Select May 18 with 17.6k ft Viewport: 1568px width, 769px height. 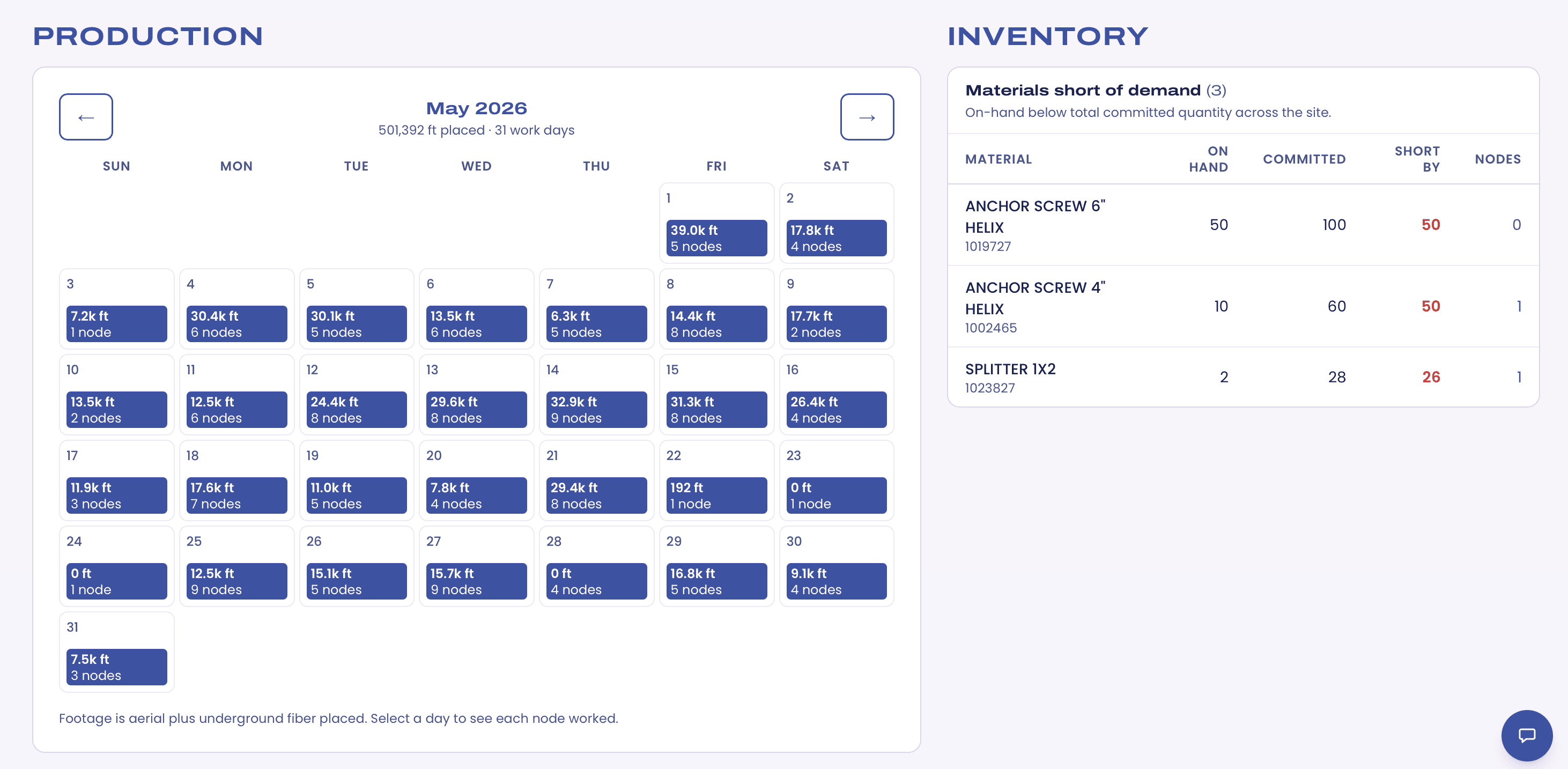point(236,481)
